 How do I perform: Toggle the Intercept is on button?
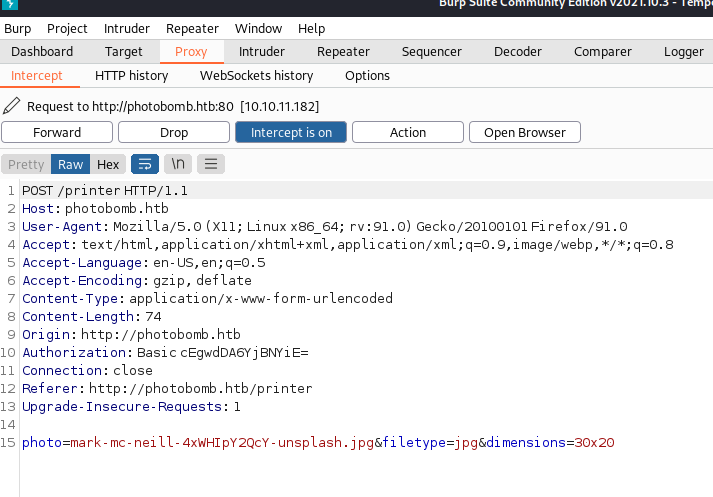pyautogui.click(x=291, y=132)
